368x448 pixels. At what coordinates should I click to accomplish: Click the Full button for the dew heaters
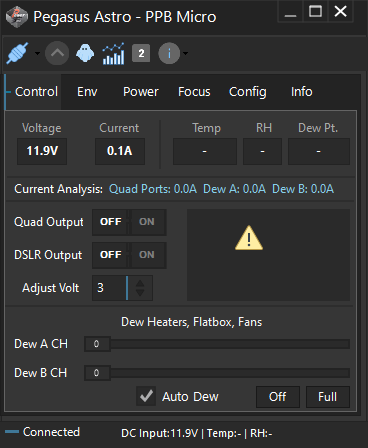point(328,397)
